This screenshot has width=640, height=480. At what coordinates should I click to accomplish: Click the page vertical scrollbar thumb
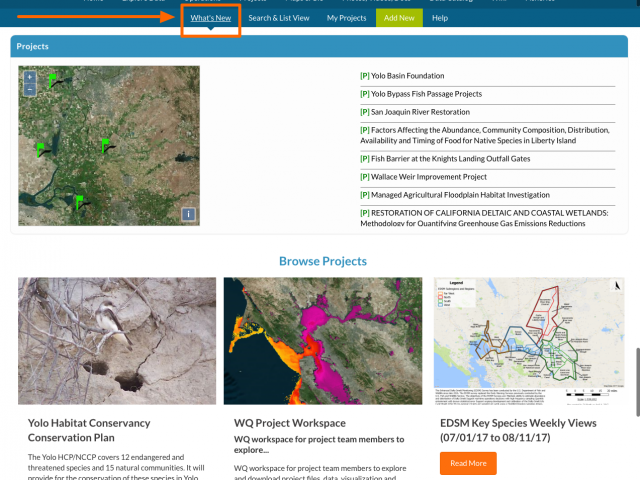(638, 382)
